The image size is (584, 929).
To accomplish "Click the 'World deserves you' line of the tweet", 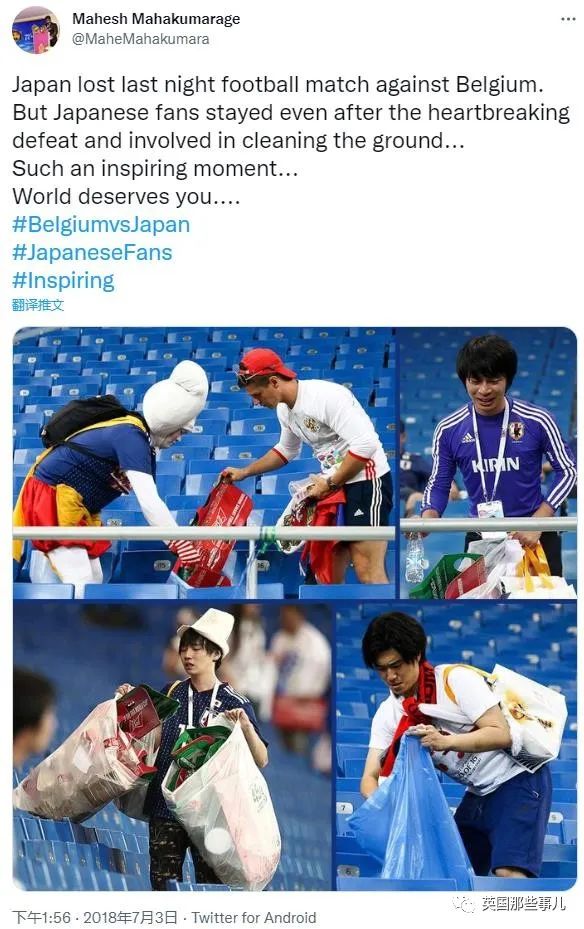I will tap(126, 197).
